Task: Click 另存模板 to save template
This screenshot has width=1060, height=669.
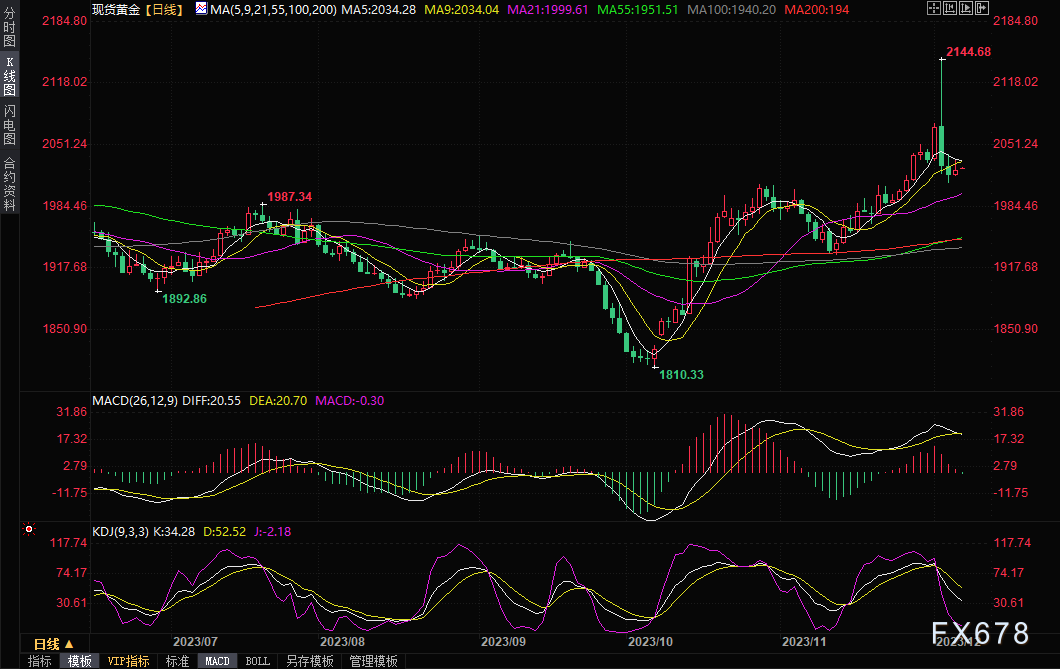Action: pyautogui.click(x=309, y=661)
